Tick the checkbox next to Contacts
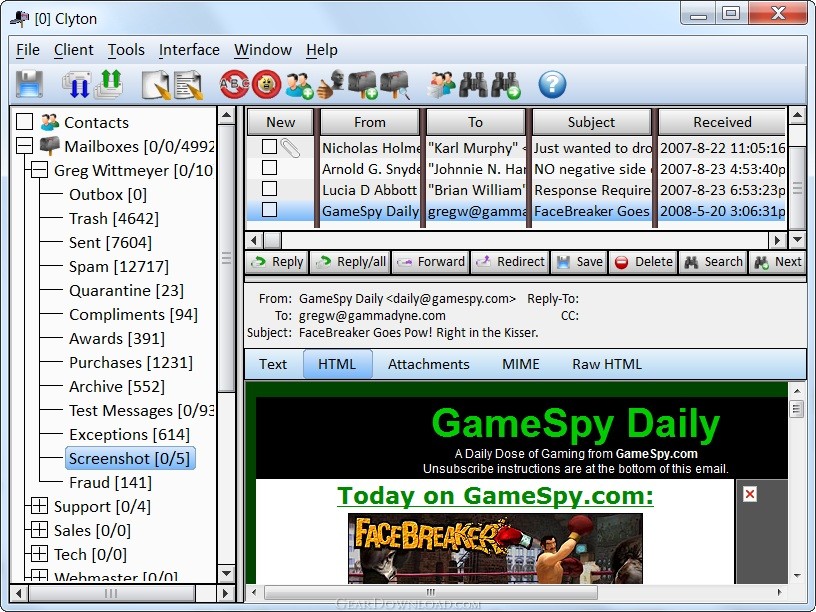Screen dimensions: 816x612 24,122
